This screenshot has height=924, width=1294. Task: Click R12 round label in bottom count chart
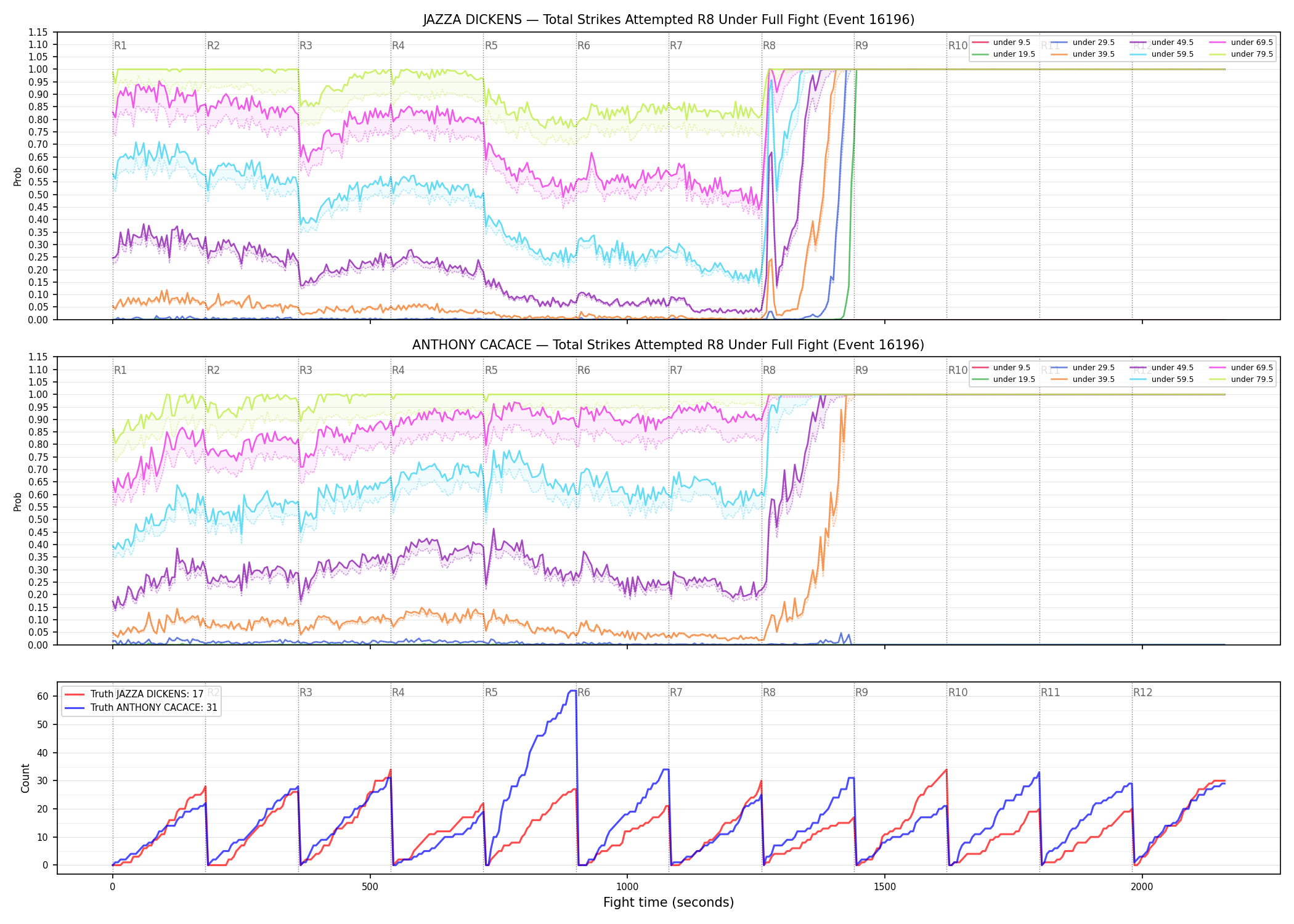(x=1142, y=692)
